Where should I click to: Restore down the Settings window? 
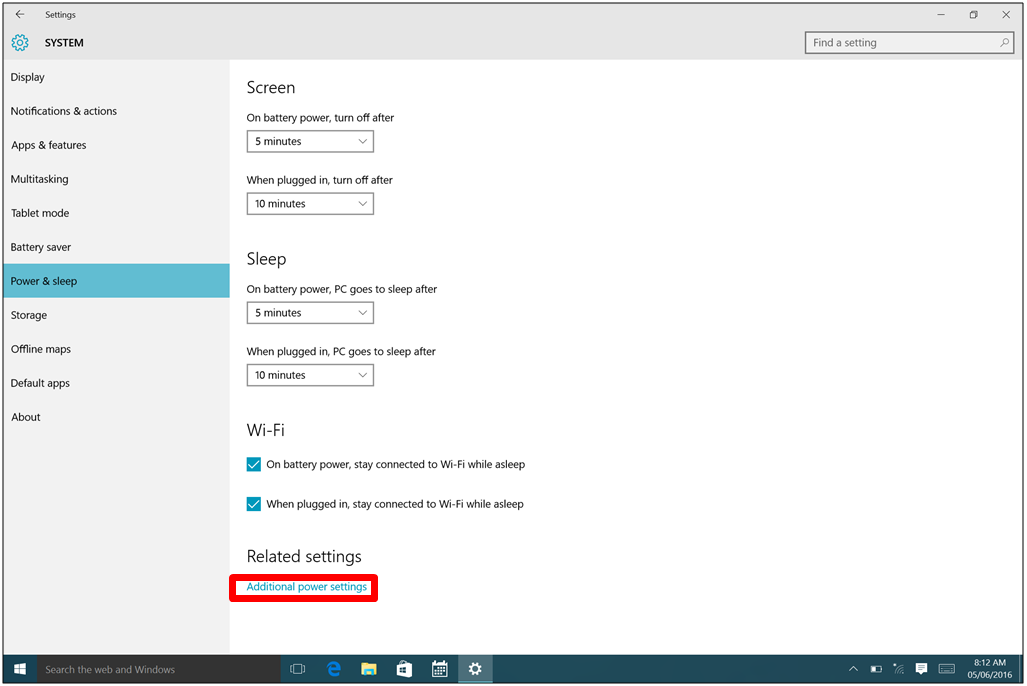pyautogui.click(x=973, y=14)
